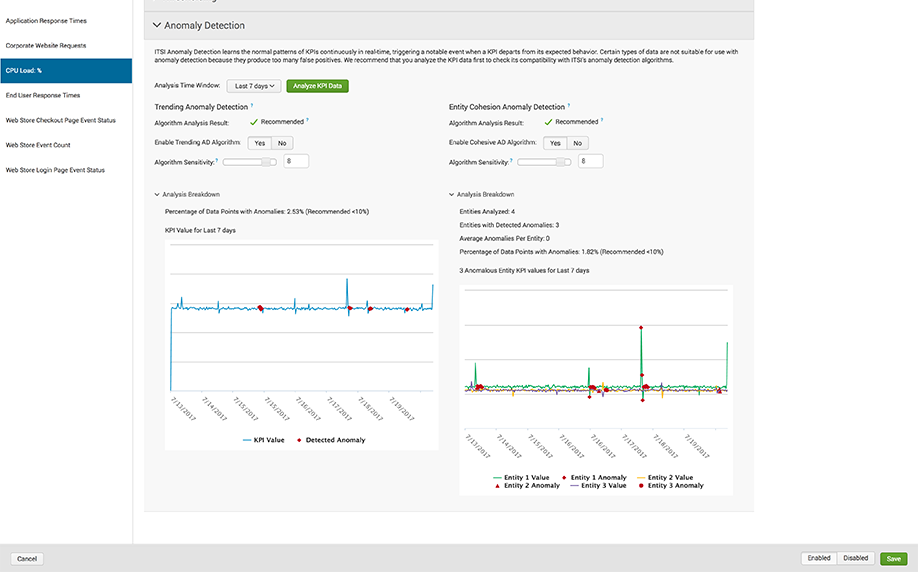
Task: Click help icon by Trending Algorithm Sensitivity
Action: 217,160
